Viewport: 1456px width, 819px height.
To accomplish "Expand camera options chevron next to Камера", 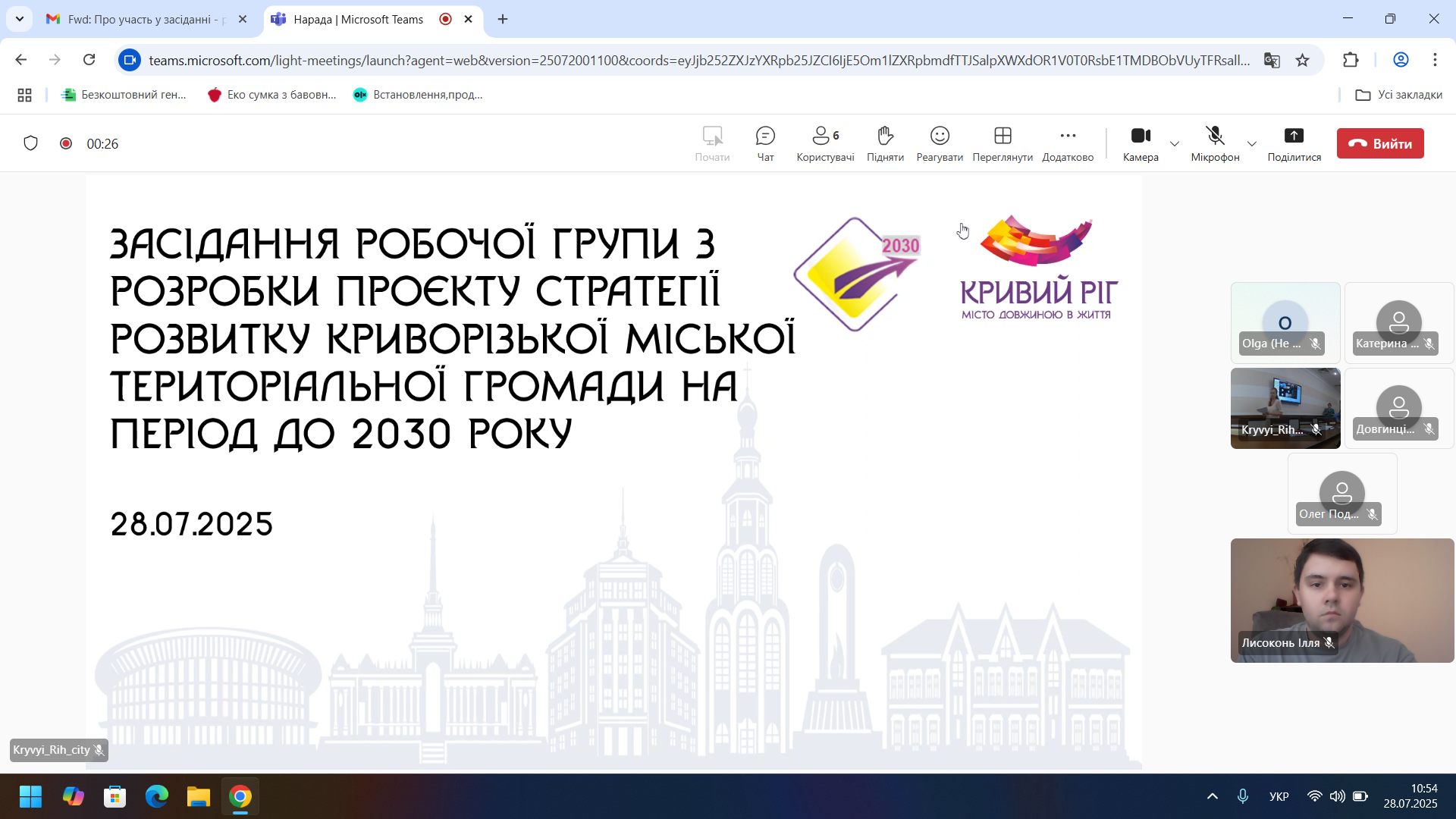I will click(x=1175, y=143).
